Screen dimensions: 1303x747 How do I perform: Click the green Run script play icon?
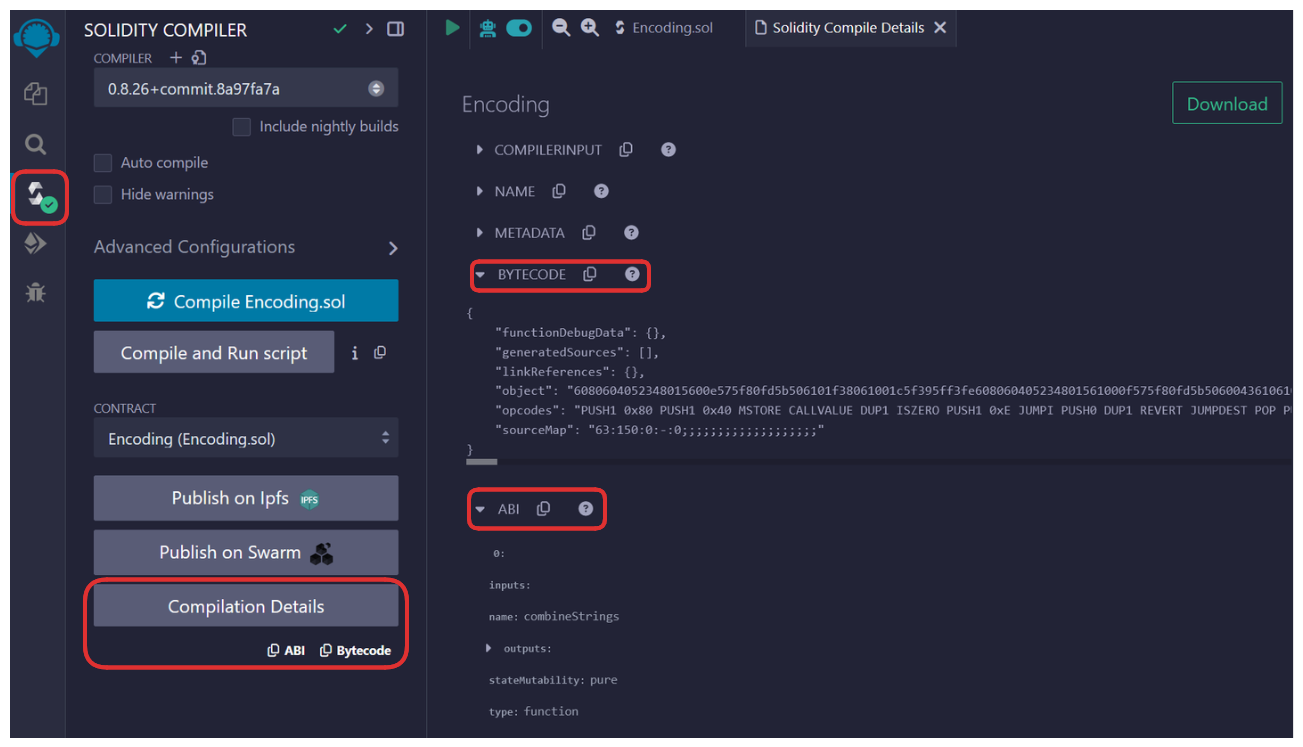452,28
